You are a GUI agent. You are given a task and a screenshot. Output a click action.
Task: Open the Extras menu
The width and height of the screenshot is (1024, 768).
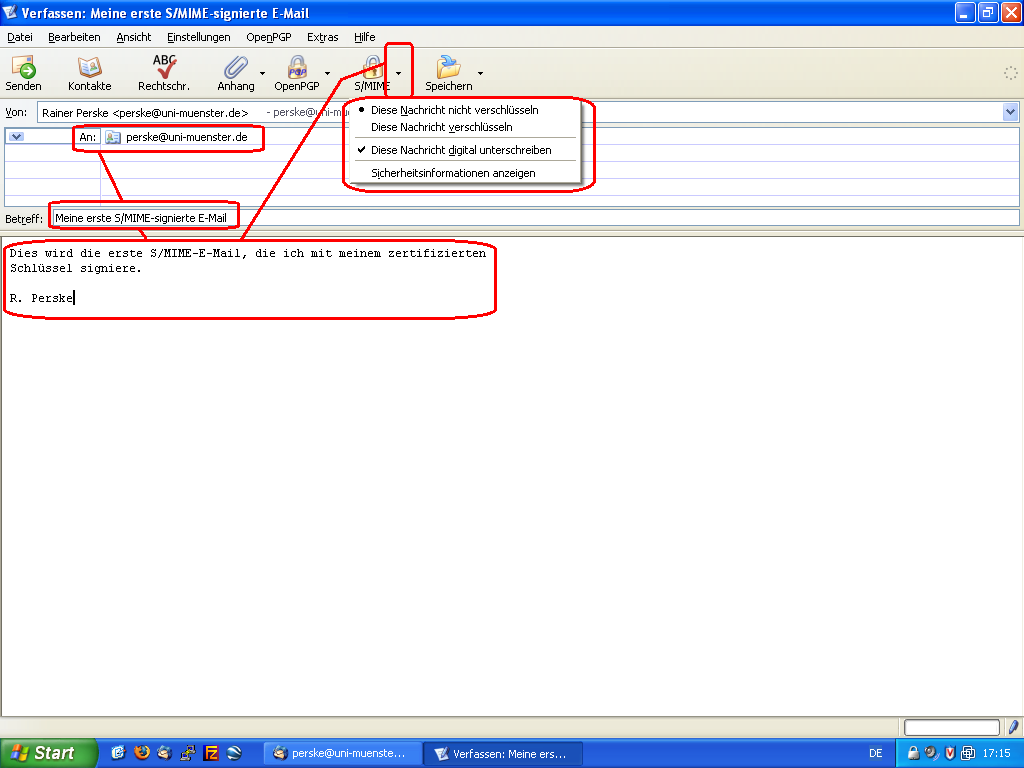[x=322, y=37]
